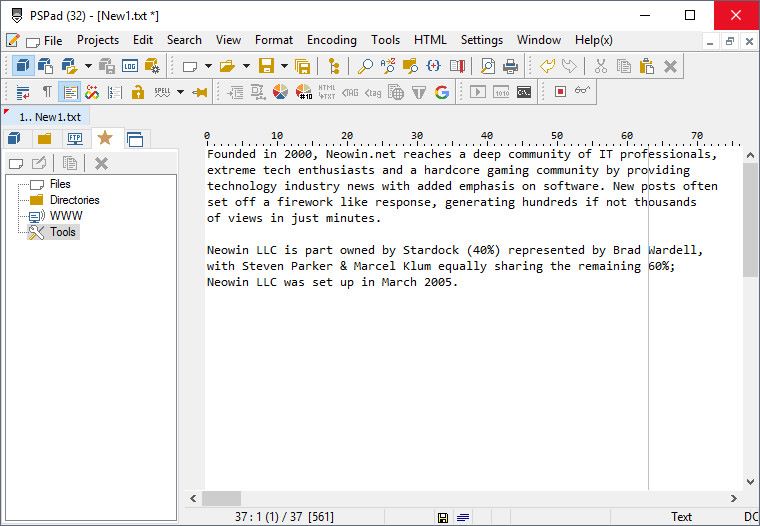Image resolution: width=760 pixels, height=526 pixels.
Task: Switch to the yellow folder explorer tab
Action: (x=45, y=139)
